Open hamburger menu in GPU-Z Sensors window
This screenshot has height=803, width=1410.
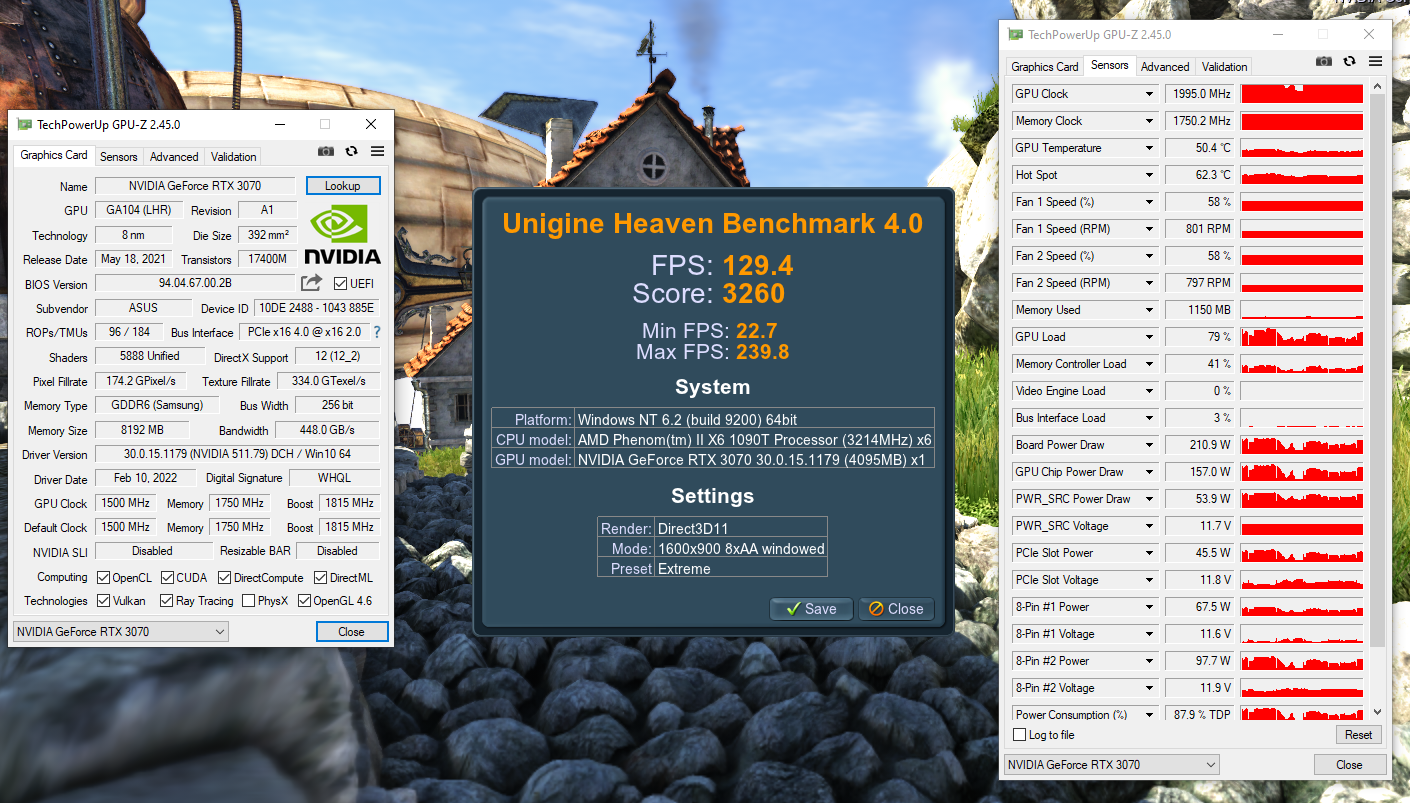coord(1375,61)
